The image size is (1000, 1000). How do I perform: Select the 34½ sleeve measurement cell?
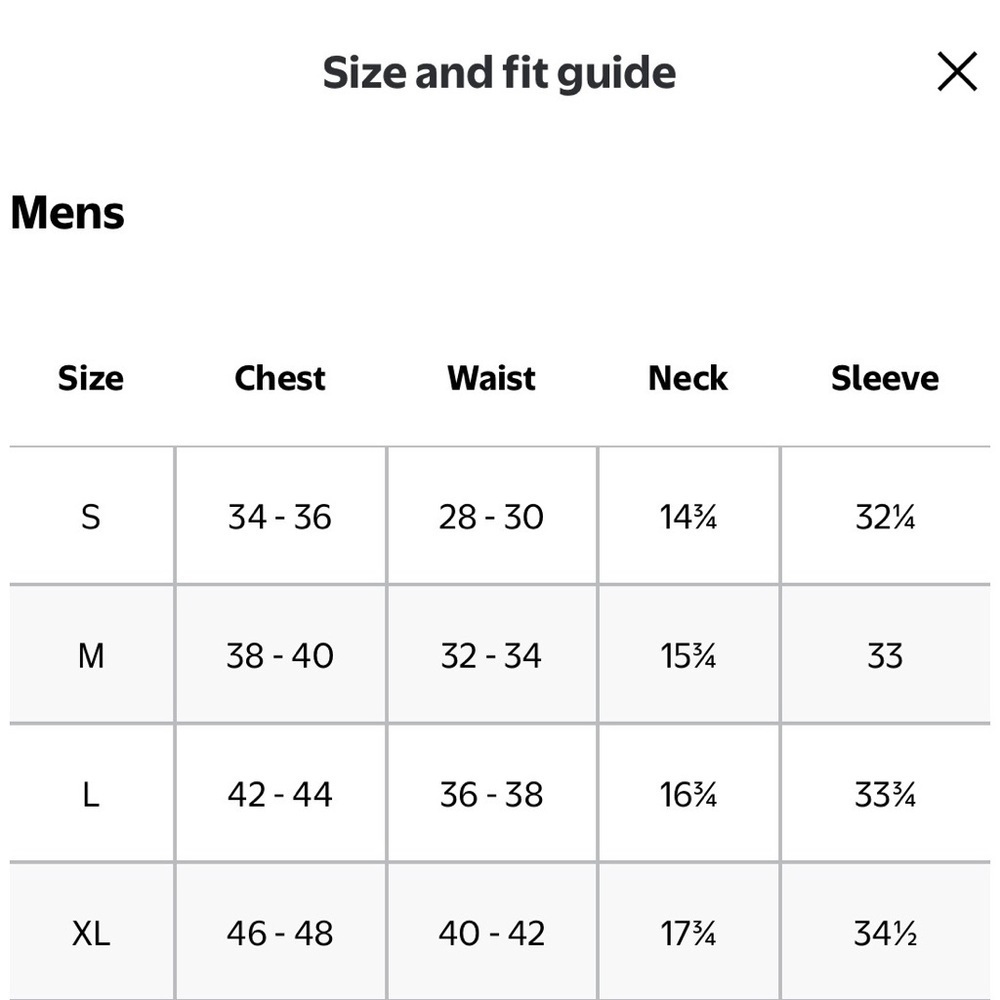click(x=885, y=934)
